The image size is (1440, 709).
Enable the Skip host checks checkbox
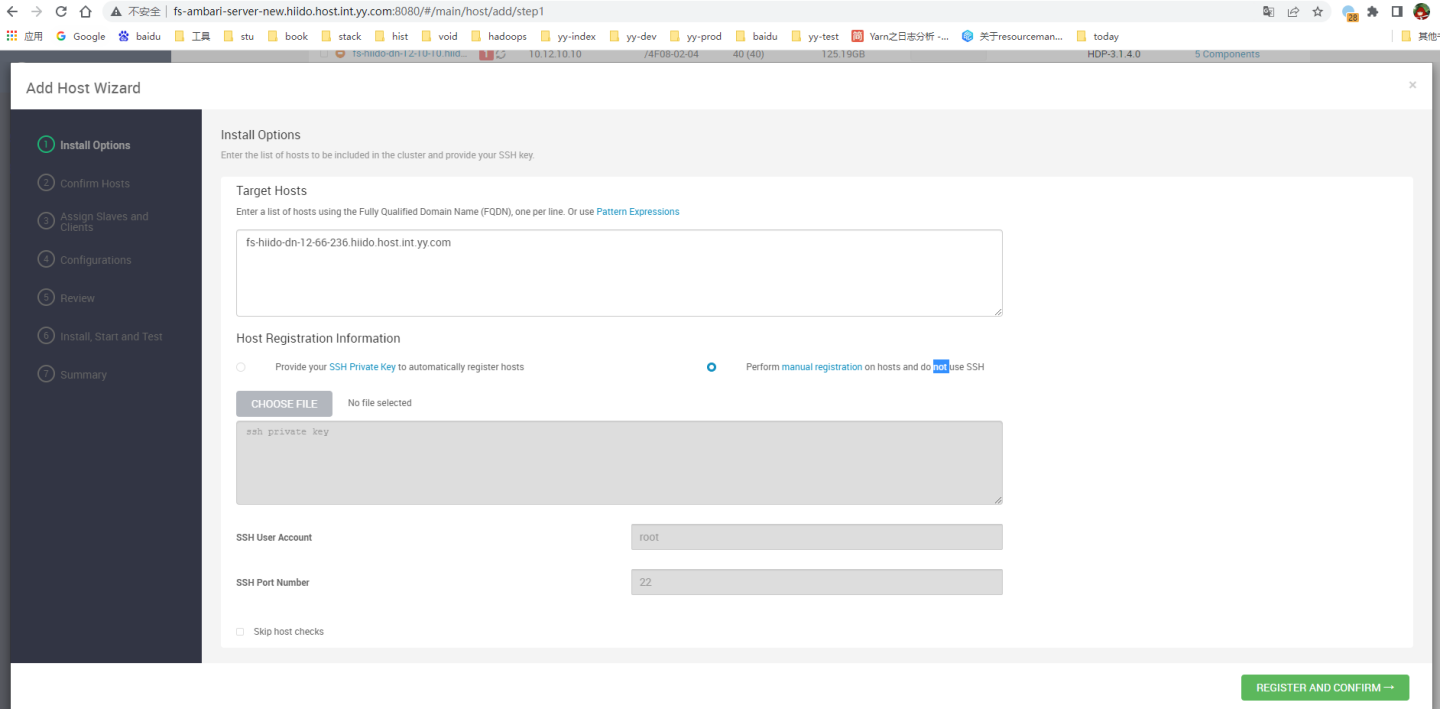click(240, 632)
